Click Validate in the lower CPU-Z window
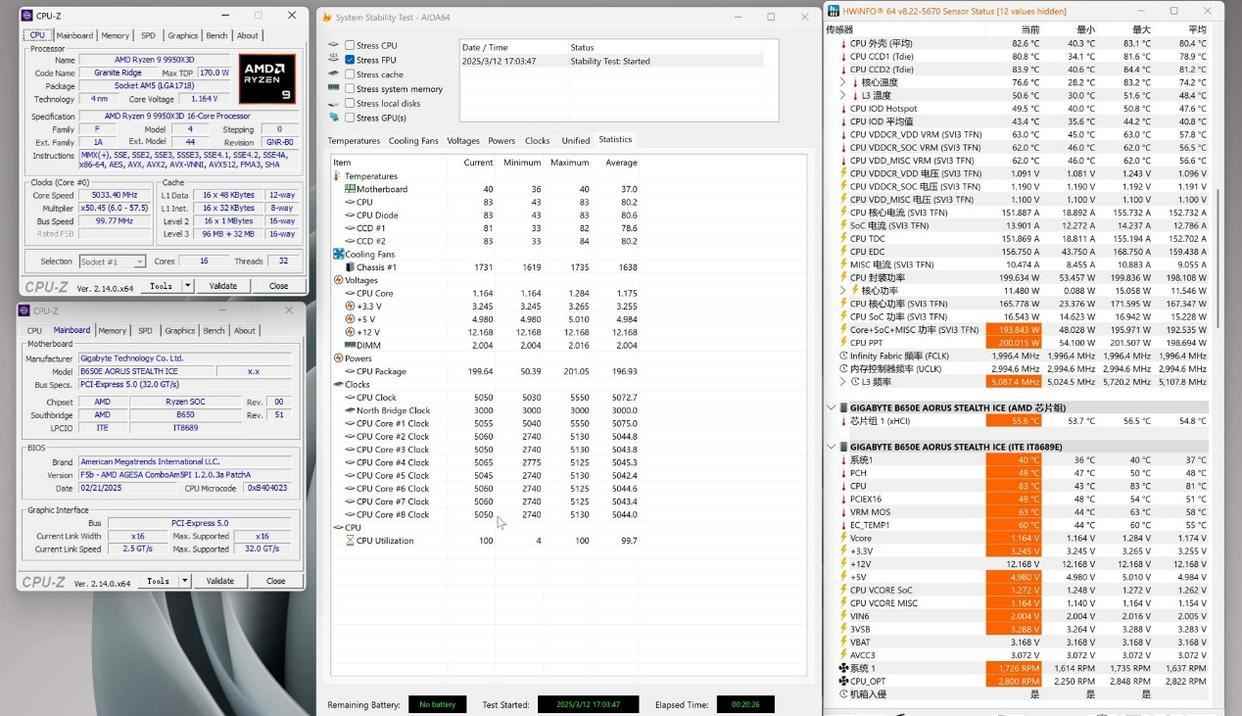The width and height of the screenshot is (1242, 716). [220, 580]
